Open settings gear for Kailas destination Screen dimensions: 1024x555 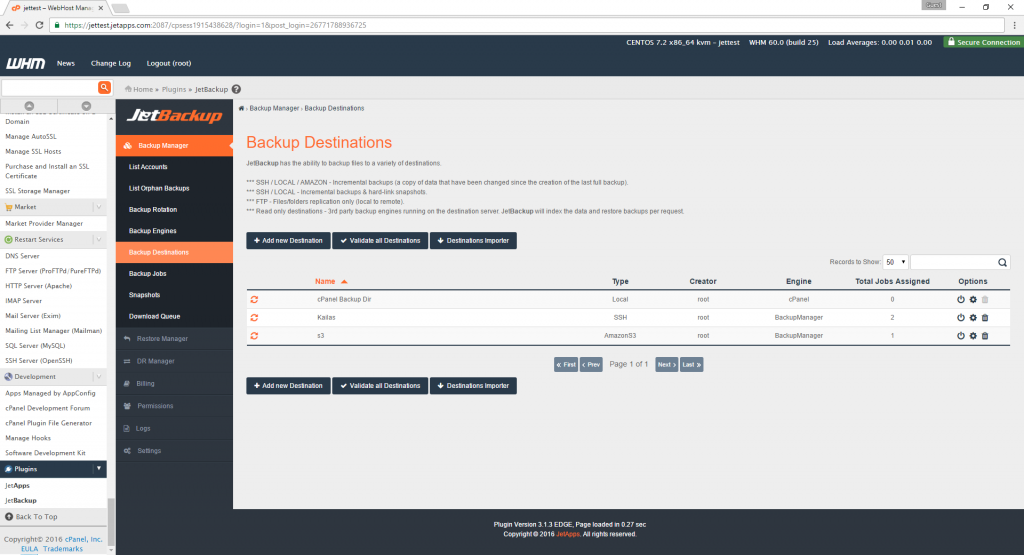point(973,317)
